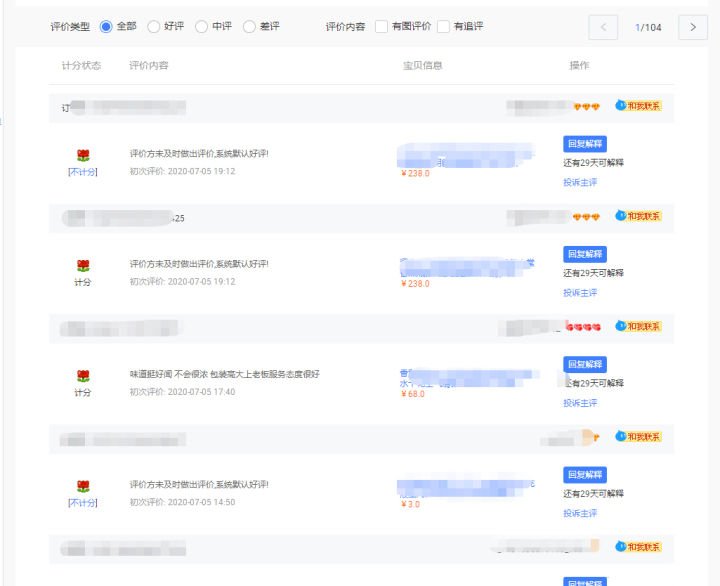The width and height of the screenshot is (720, 586).
Task: Click flower icon of second 19:12 review
Action: point(83,265)
